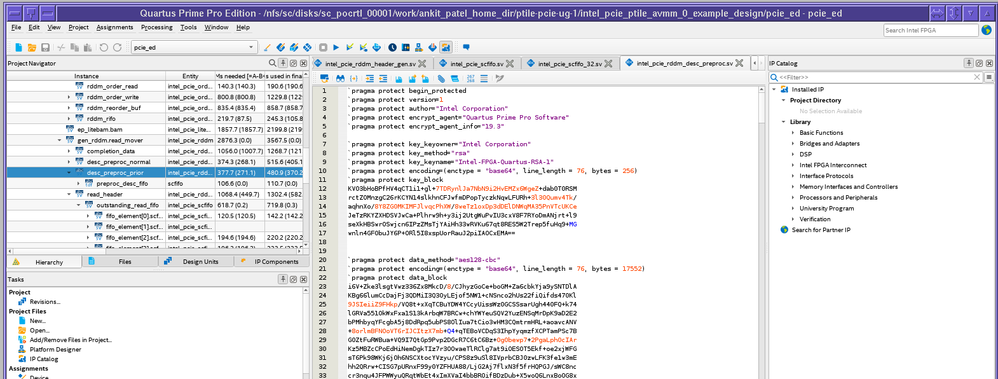
Task: Click the Save disk icon in toolbar
Action: click(45, 48)
